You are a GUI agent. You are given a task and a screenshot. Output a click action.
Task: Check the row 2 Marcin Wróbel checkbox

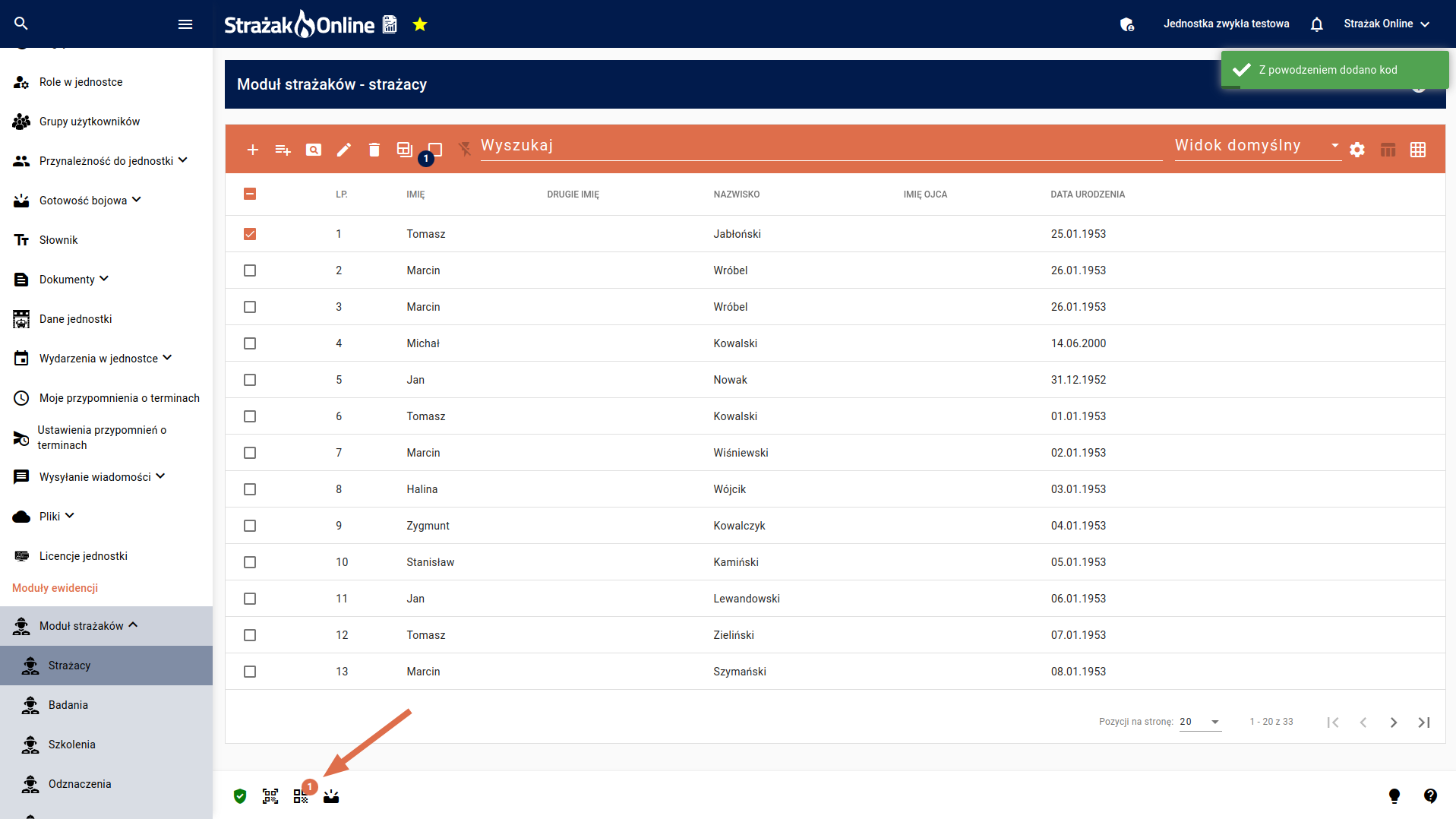tap(250, 270)
